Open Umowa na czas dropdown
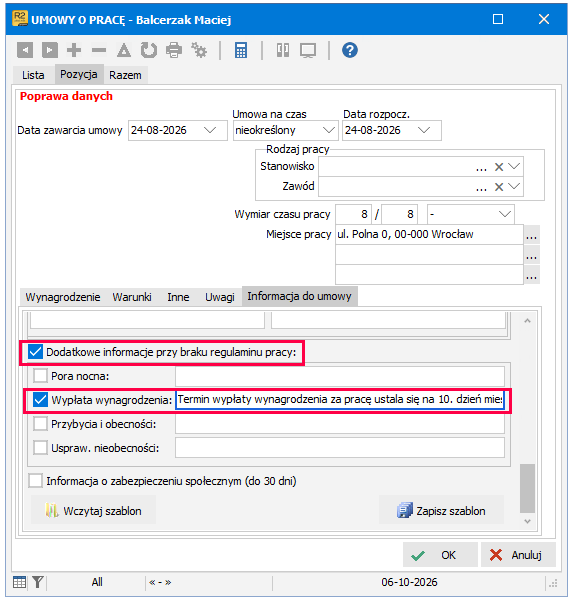Image resolution: width=575 pixels, height=608 pixels. click(329, 130)
